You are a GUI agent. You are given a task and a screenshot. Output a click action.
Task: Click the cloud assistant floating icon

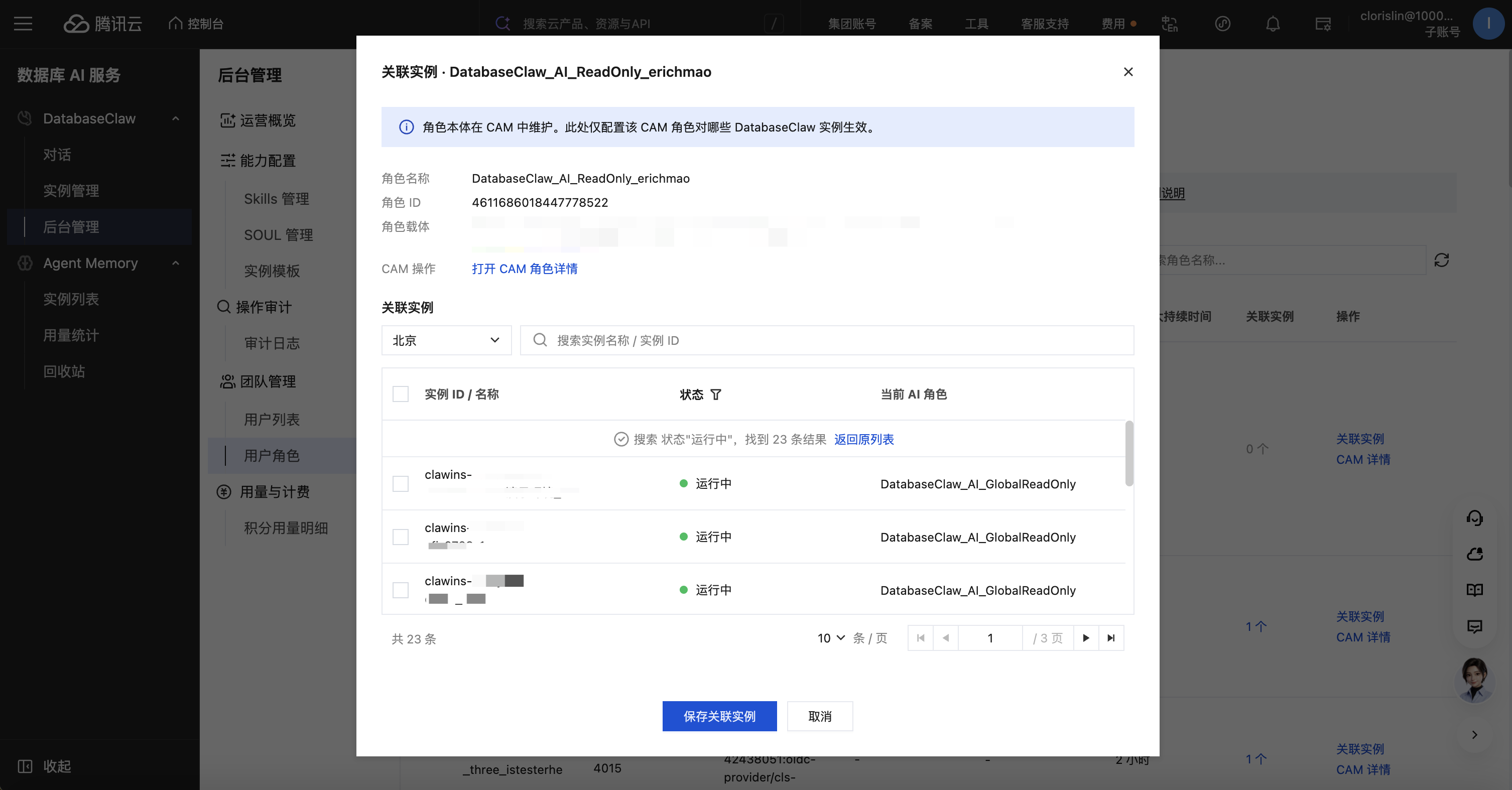tap(1474, 554)
